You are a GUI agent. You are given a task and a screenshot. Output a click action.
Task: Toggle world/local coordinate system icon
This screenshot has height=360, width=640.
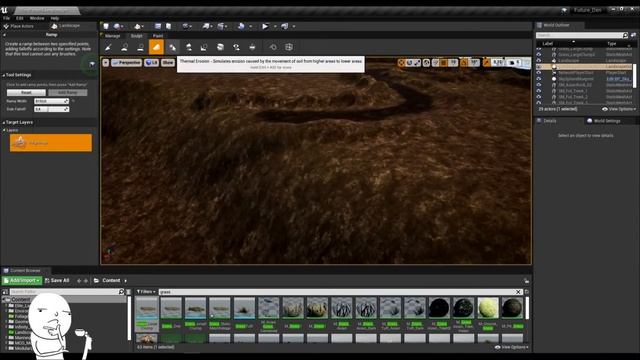427,62
